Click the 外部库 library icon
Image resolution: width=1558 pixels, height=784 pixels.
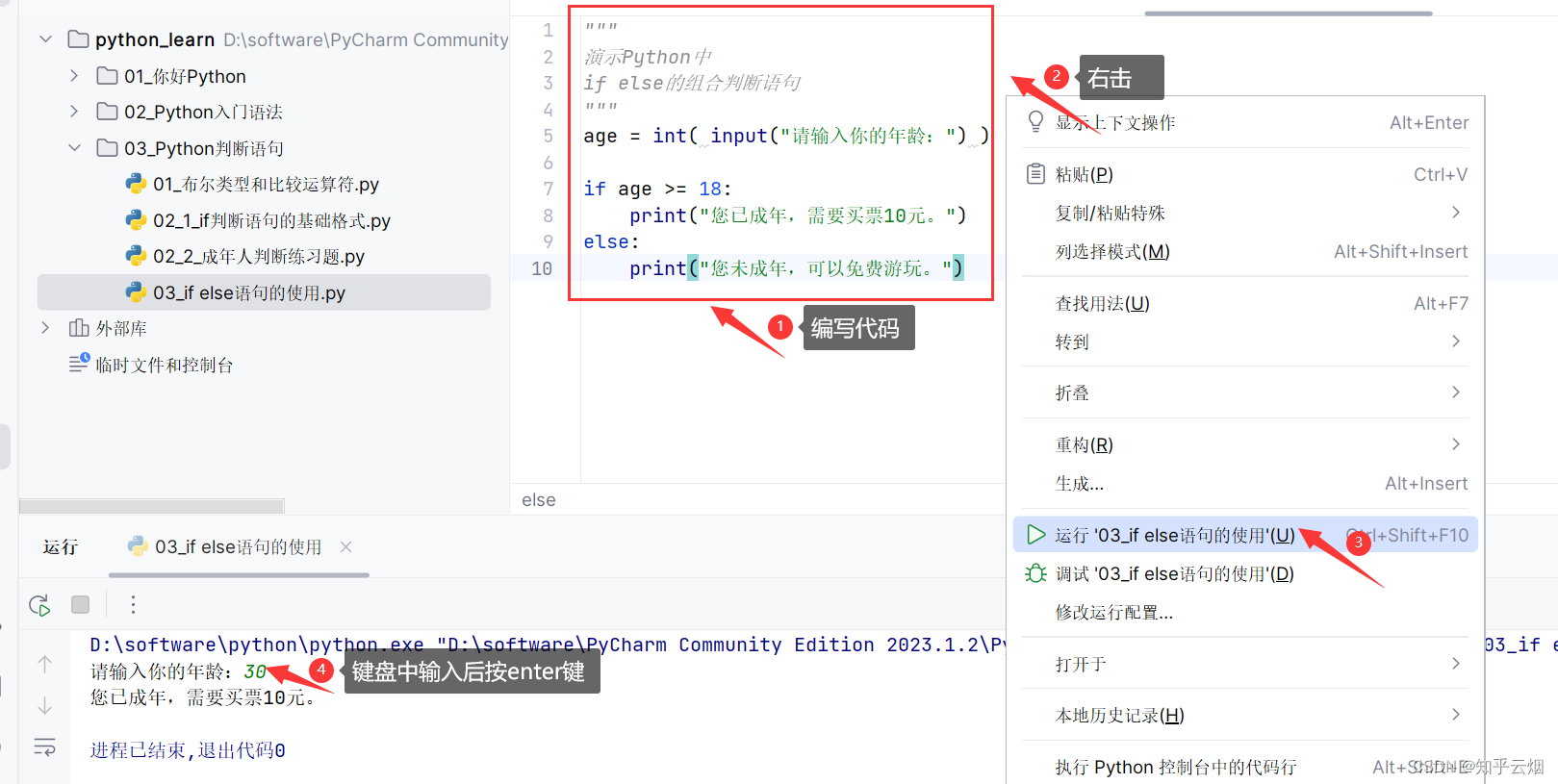(x=79, y=328)
